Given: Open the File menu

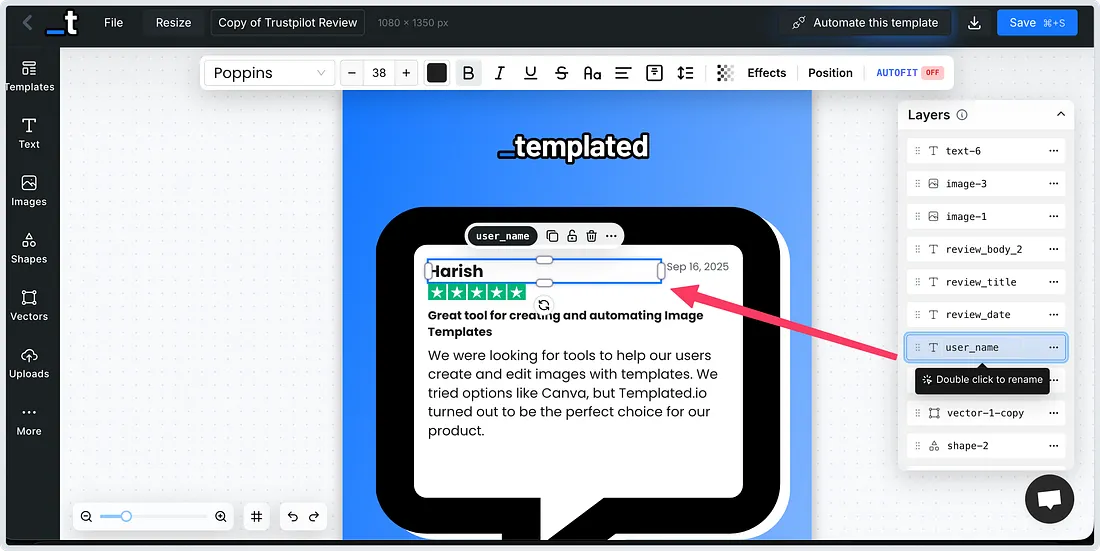Looking at the screenshot, I should (x=114, y=22).
